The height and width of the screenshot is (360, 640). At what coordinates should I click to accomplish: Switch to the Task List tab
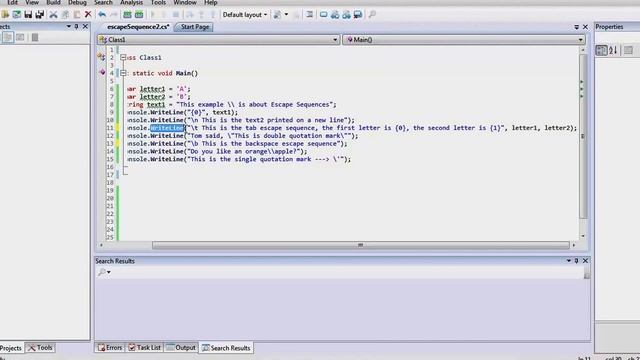tap(144, 348)
